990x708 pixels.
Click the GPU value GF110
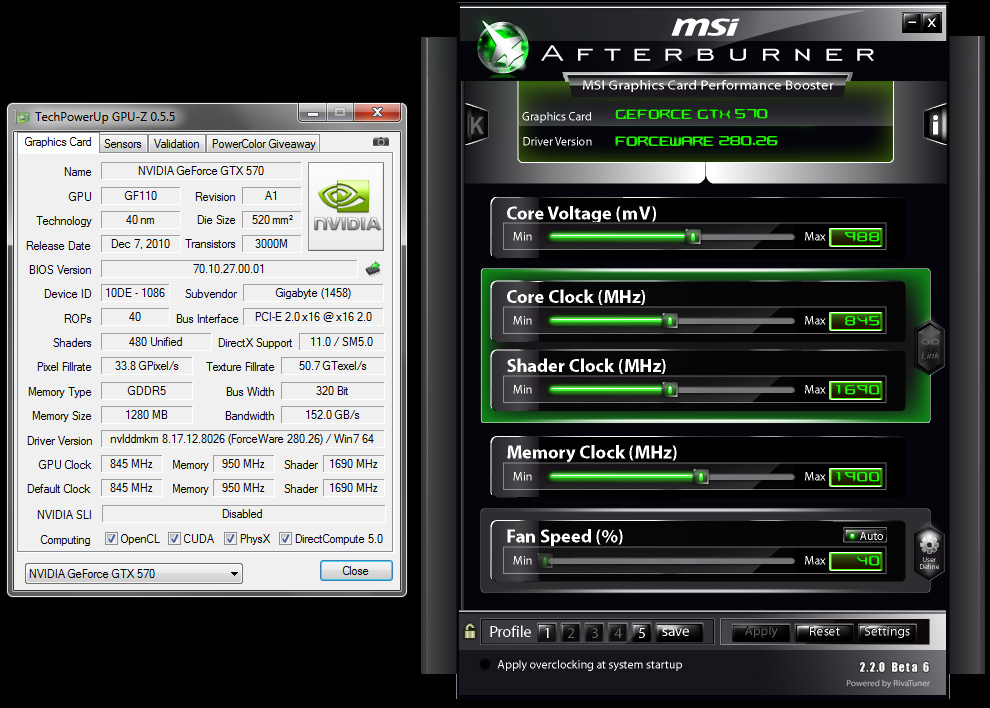click(141, 196)
